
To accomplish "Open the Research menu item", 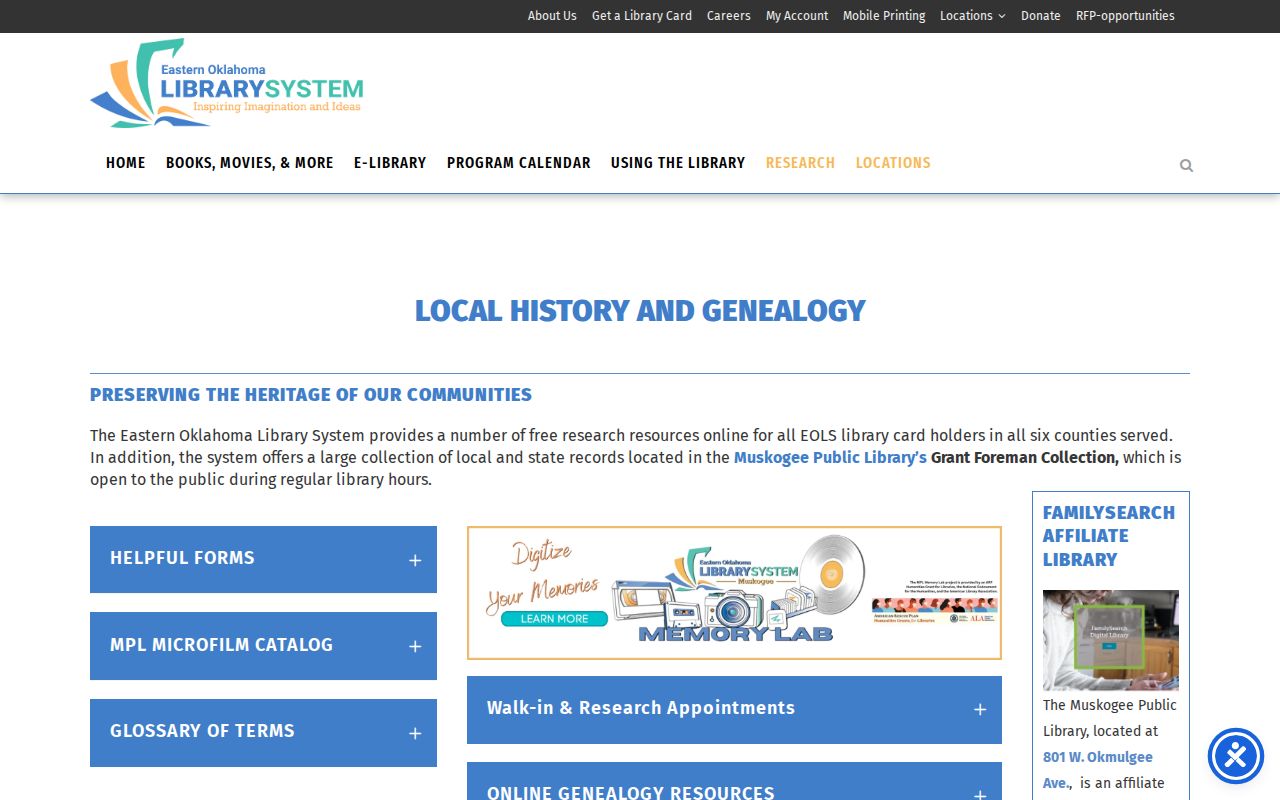I will [x=800, y=163].
